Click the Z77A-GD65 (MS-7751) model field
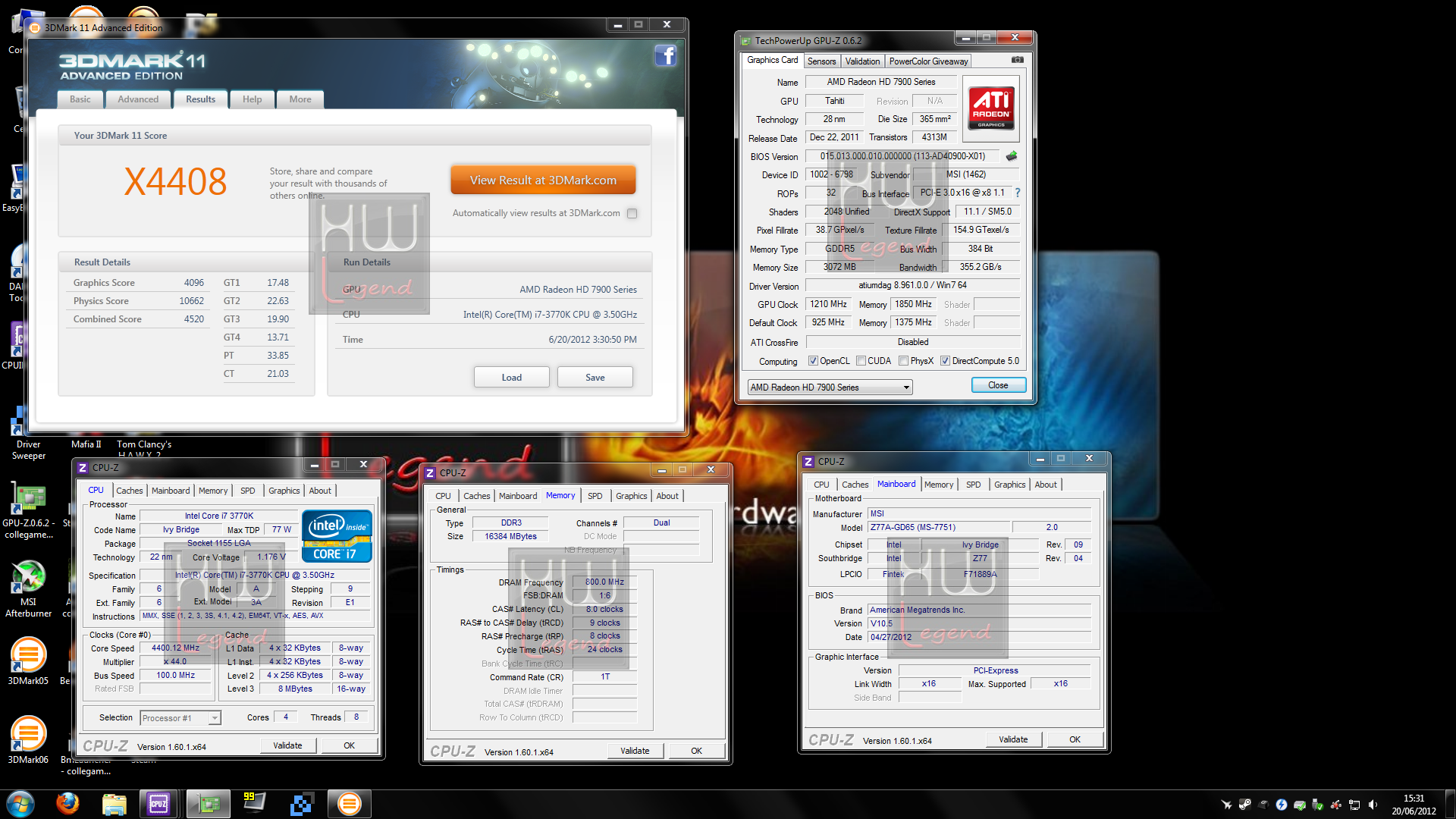 (x=938, y=527)
